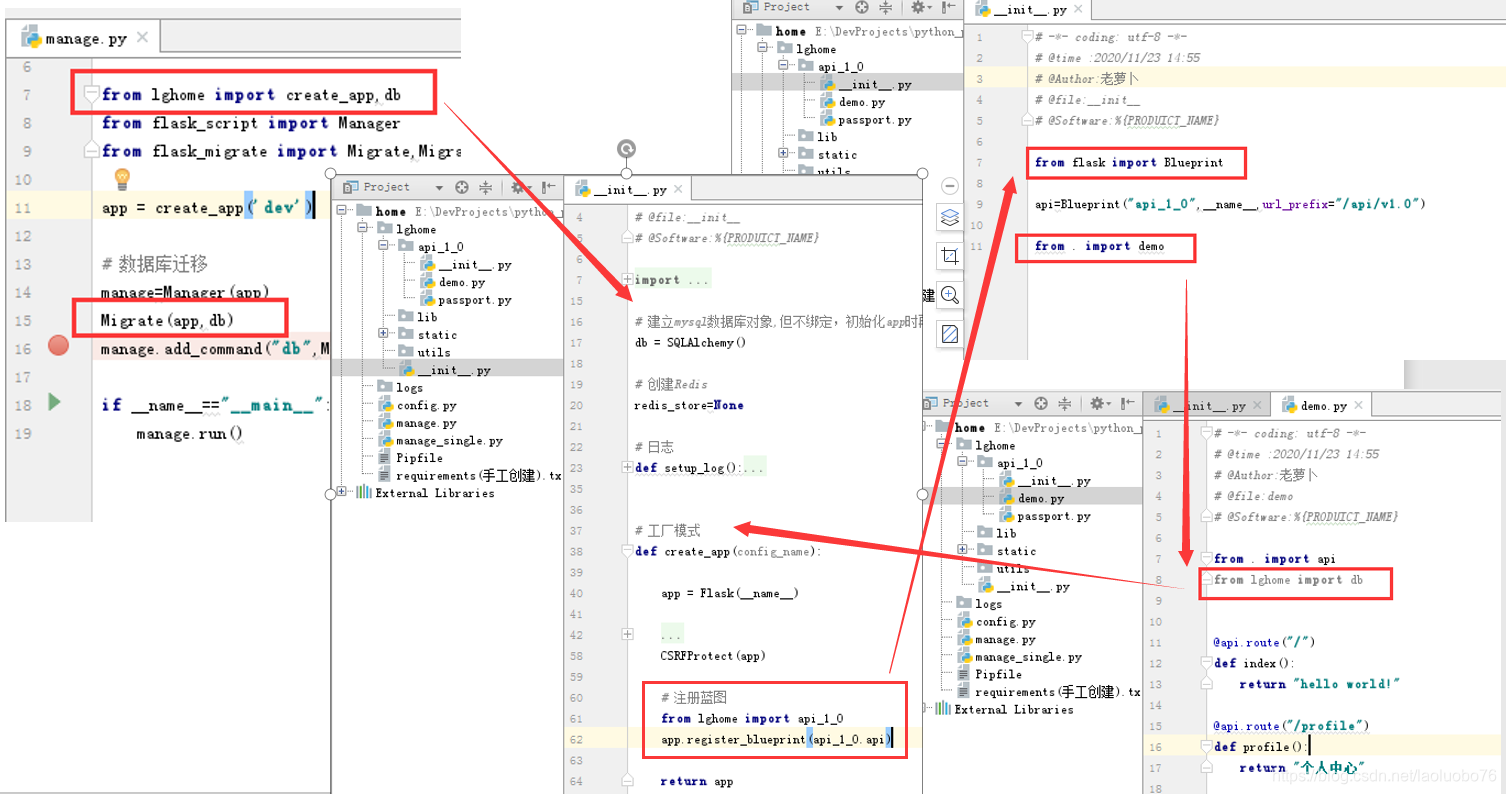Hide the middle window's Project panel
The width and height of the screenshot is (1506, 794).
[549, 187]
